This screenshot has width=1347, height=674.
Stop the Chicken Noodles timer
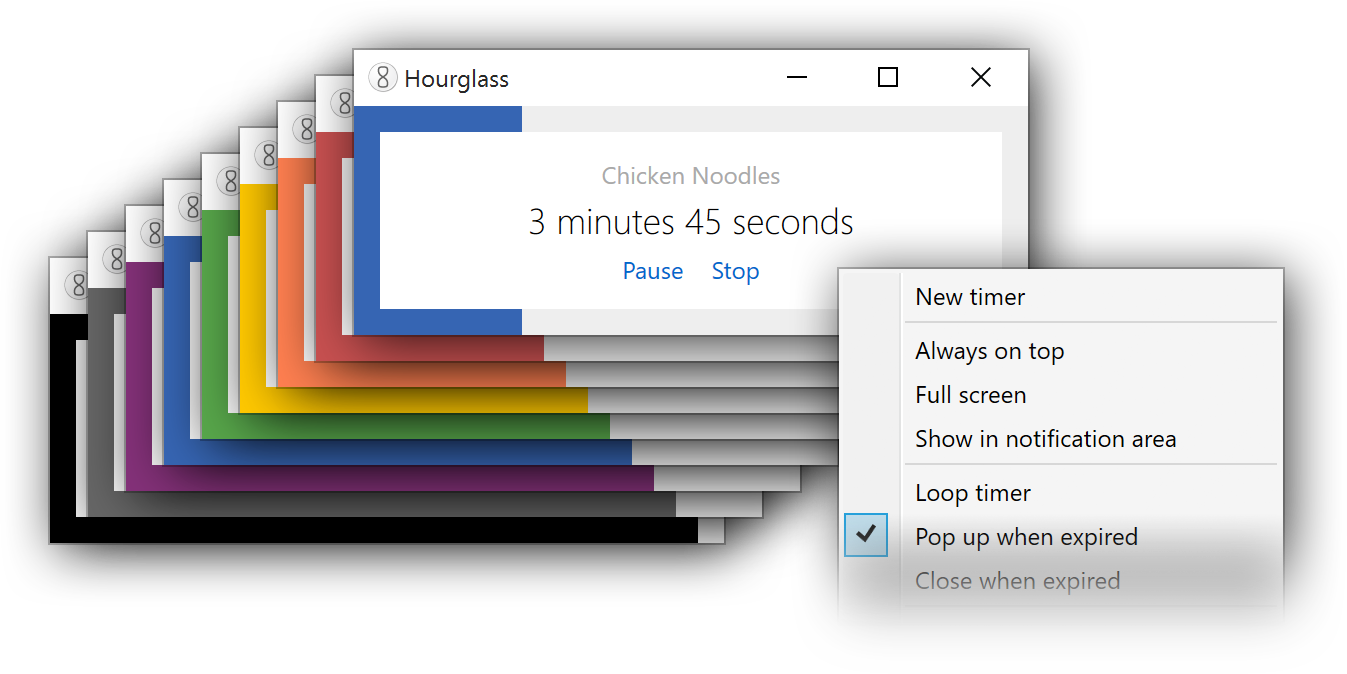pos(735,270)
